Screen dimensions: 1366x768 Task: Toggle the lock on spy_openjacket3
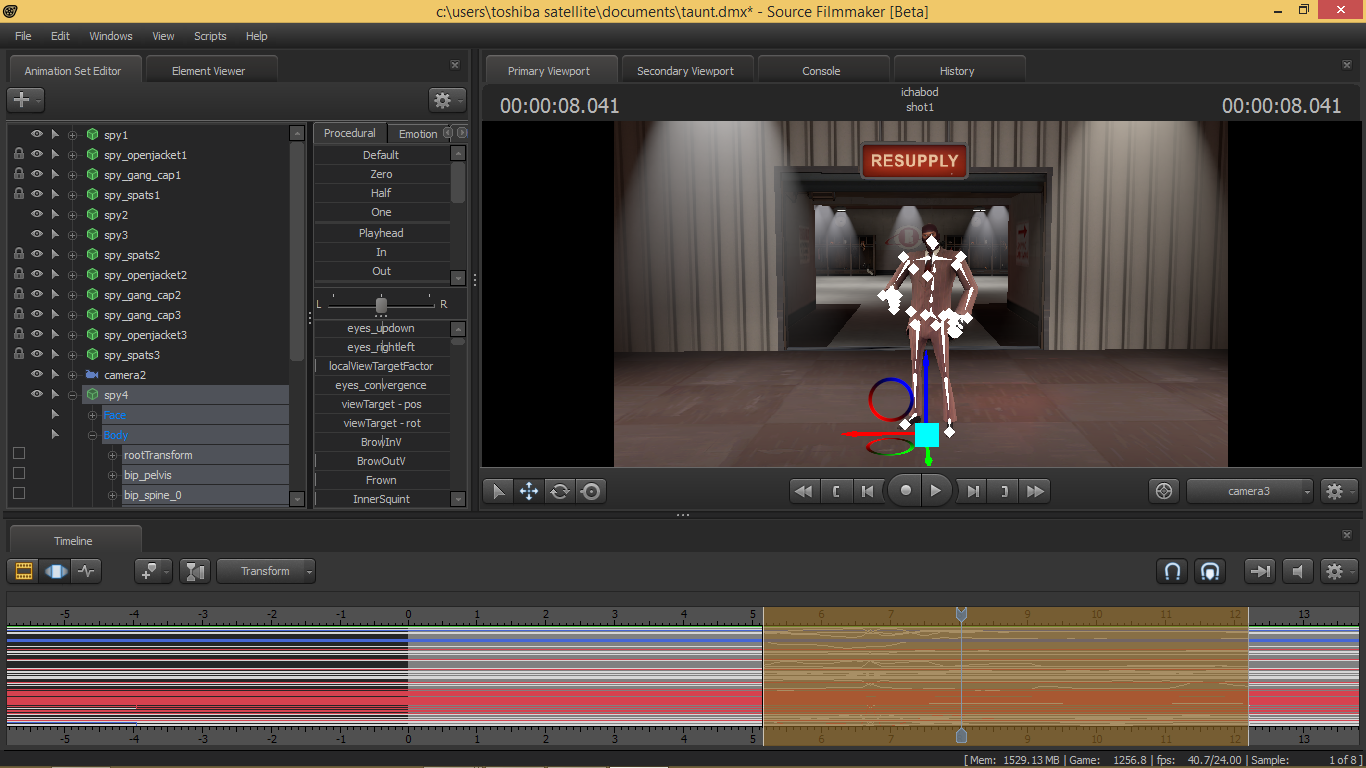(18, 335)
